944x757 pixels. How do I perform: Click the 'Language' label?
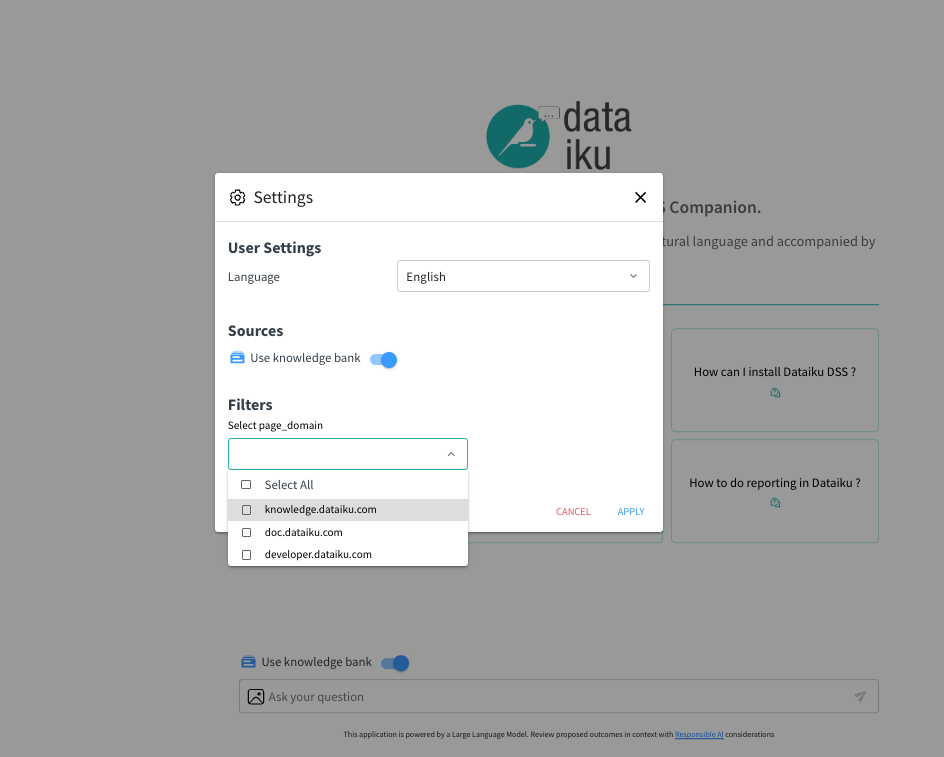(253, 277)
